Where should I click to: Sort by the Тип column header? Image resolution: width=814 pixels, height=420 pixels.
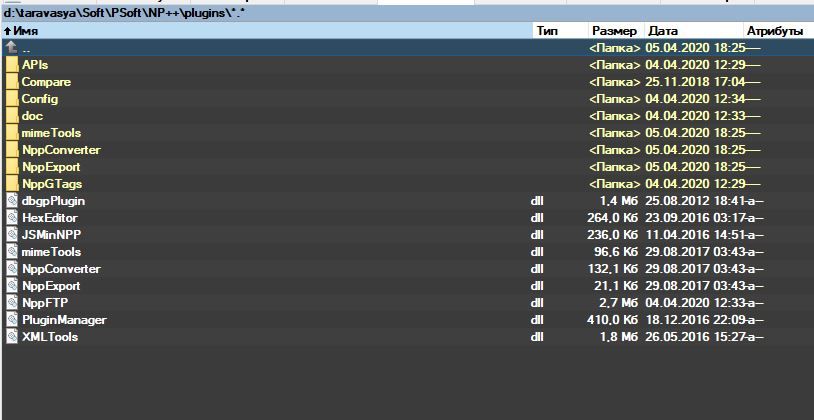(561, 31)
